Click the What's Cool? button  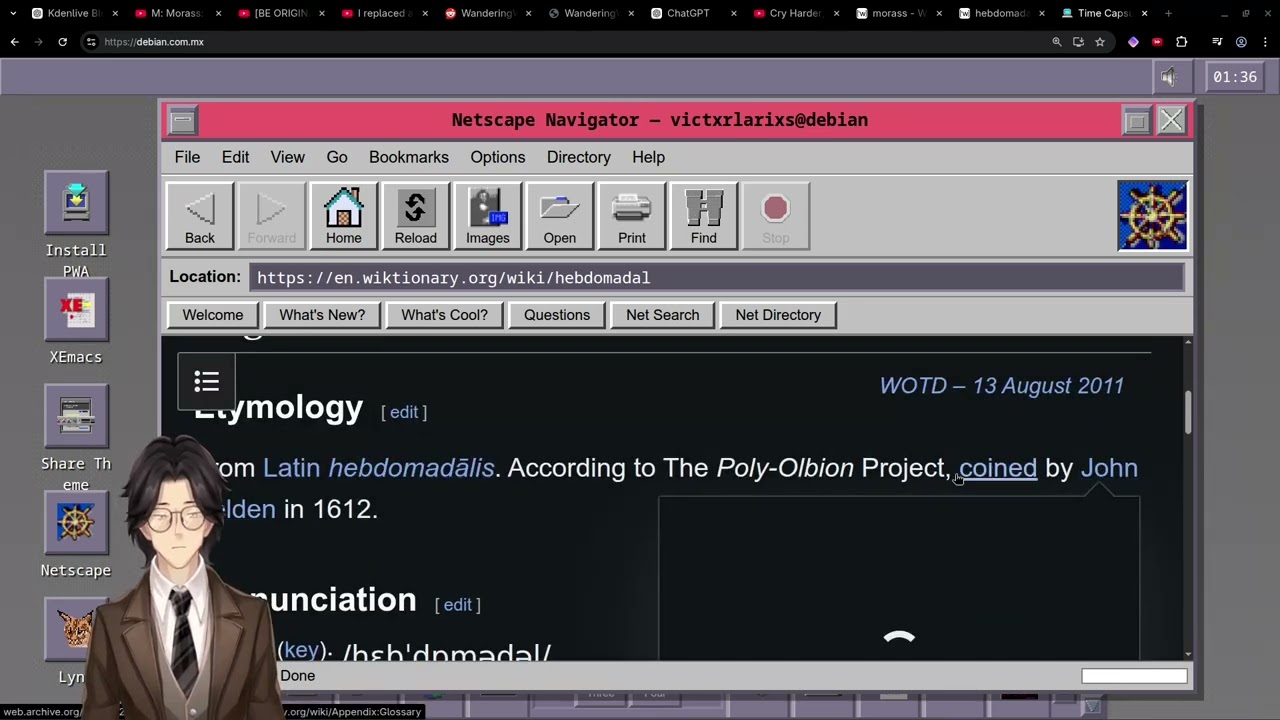point(444,315)
